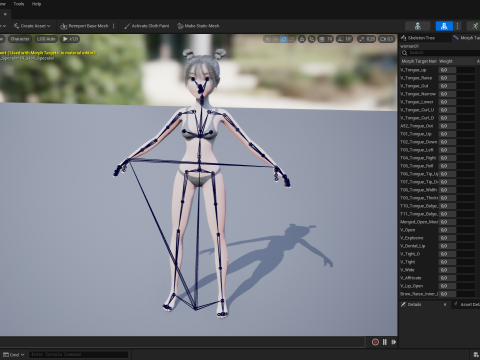Click the search magnifier icon

[404, 53]
